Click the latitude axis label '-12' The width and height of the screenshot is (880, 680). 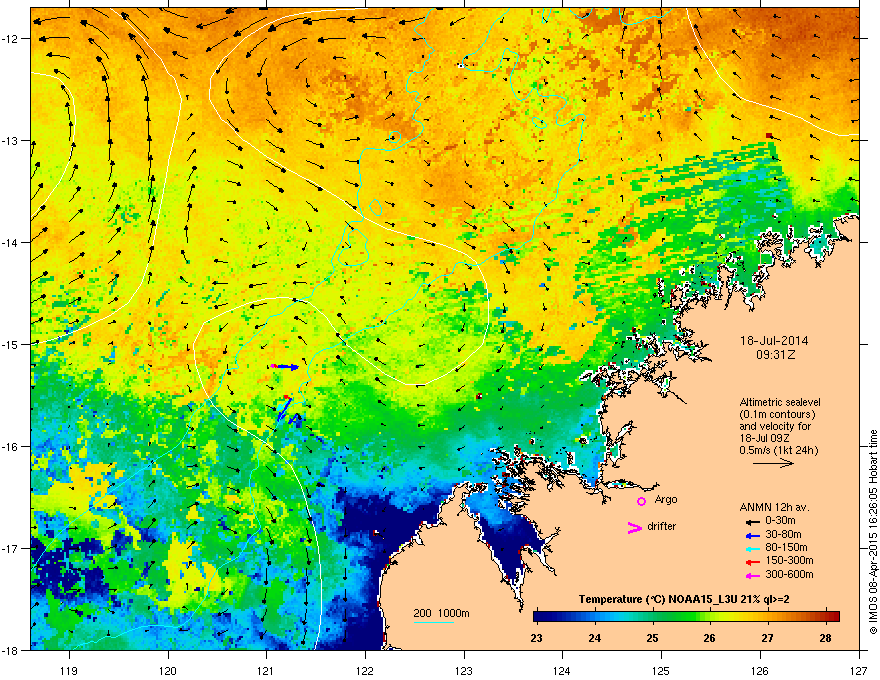[x=10, y=38]
